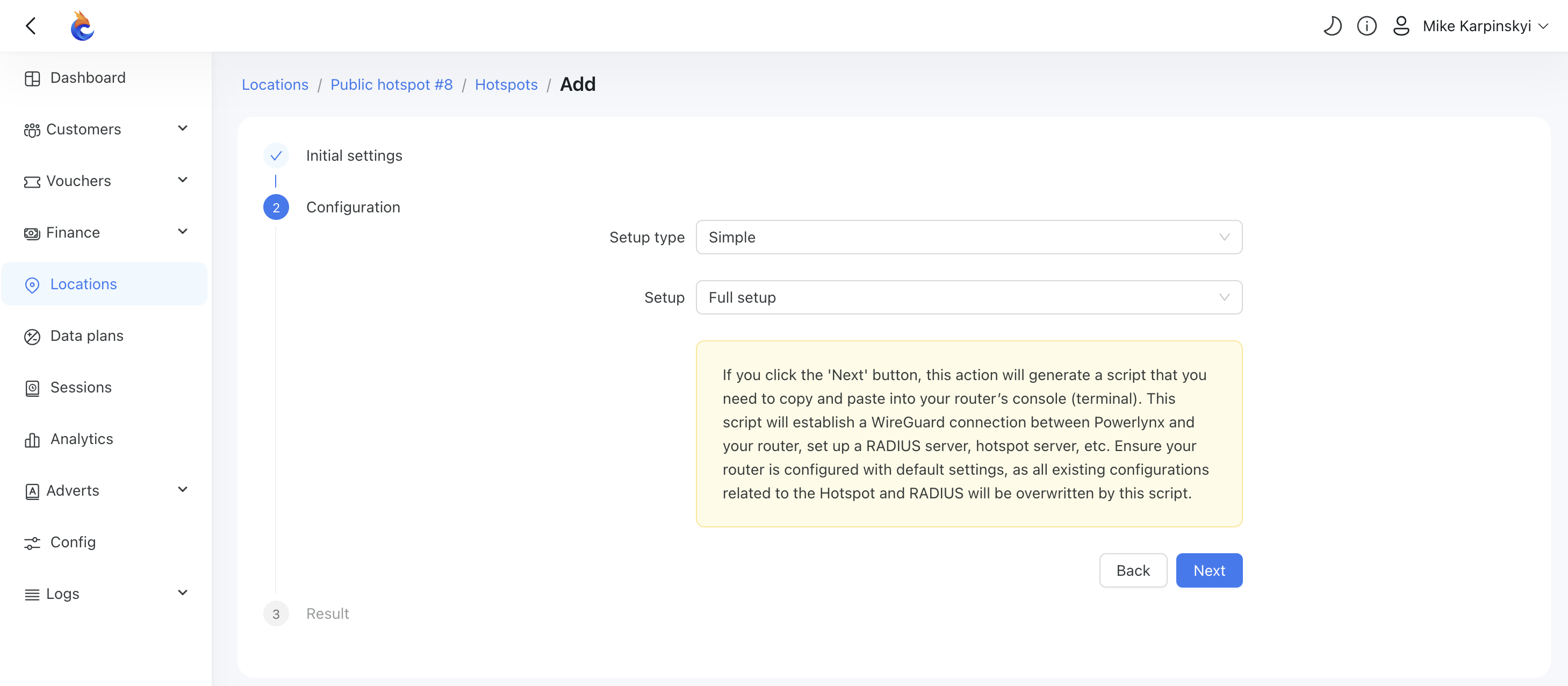Click the Configuration step label

tap(353, 207)
